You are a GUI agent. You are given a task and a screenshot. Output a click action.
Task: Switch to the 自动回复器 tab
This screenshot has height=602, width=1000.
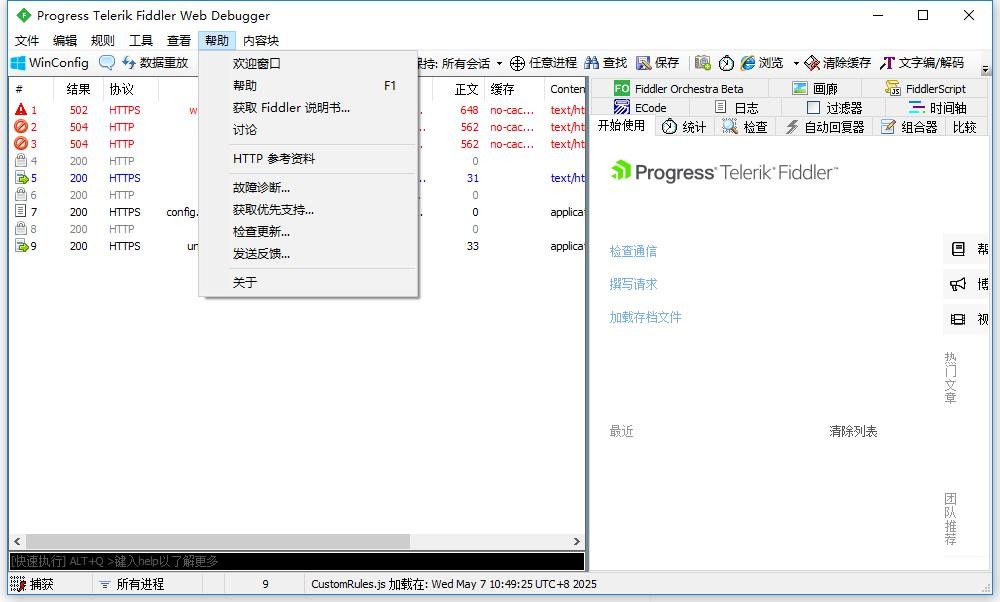click(x=825, y=127)
